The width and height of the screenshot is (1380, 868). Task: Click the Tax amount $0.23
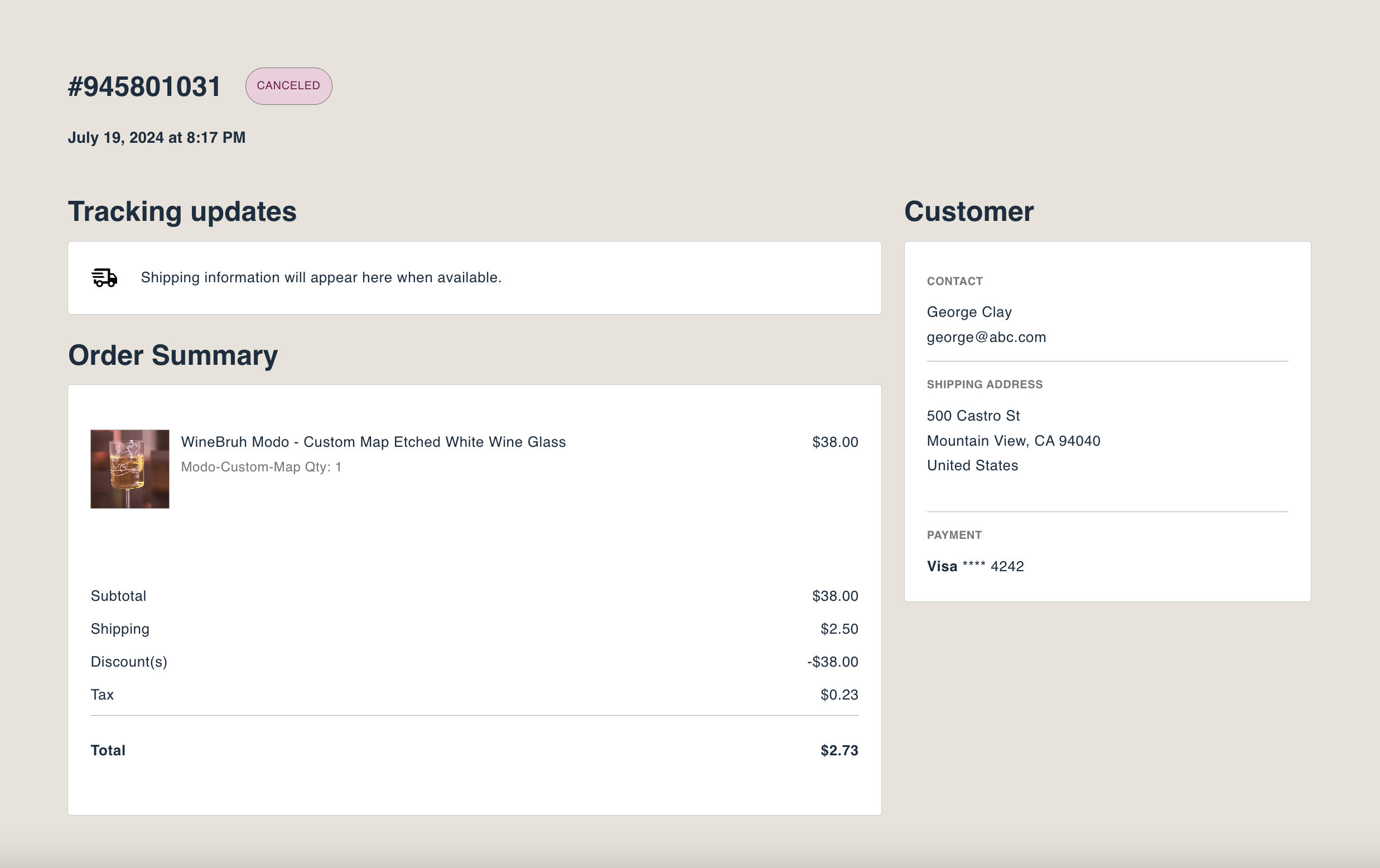(838, 695)
